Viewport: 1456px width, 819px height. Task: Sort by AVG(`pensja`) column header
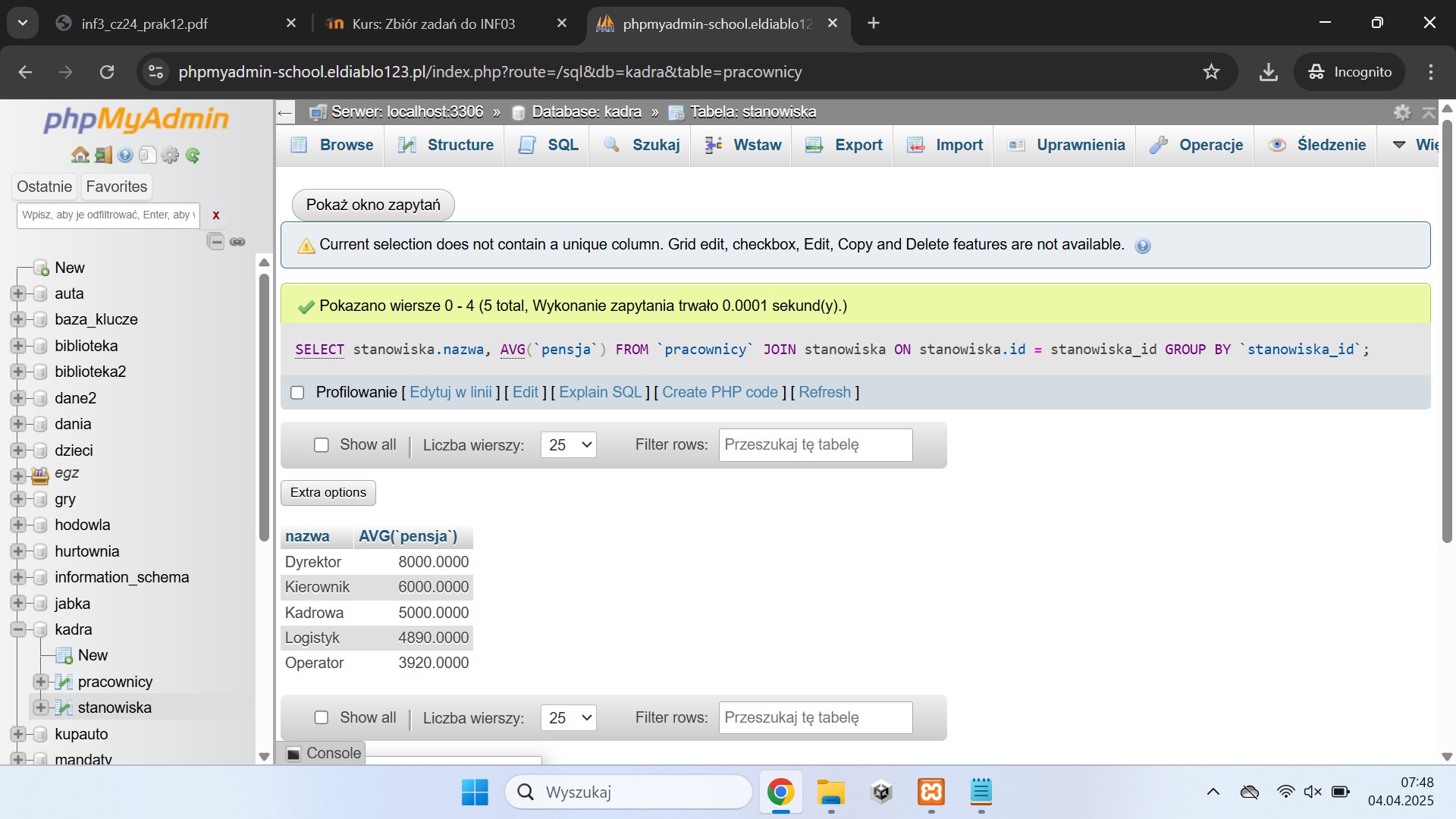[408, 537]
